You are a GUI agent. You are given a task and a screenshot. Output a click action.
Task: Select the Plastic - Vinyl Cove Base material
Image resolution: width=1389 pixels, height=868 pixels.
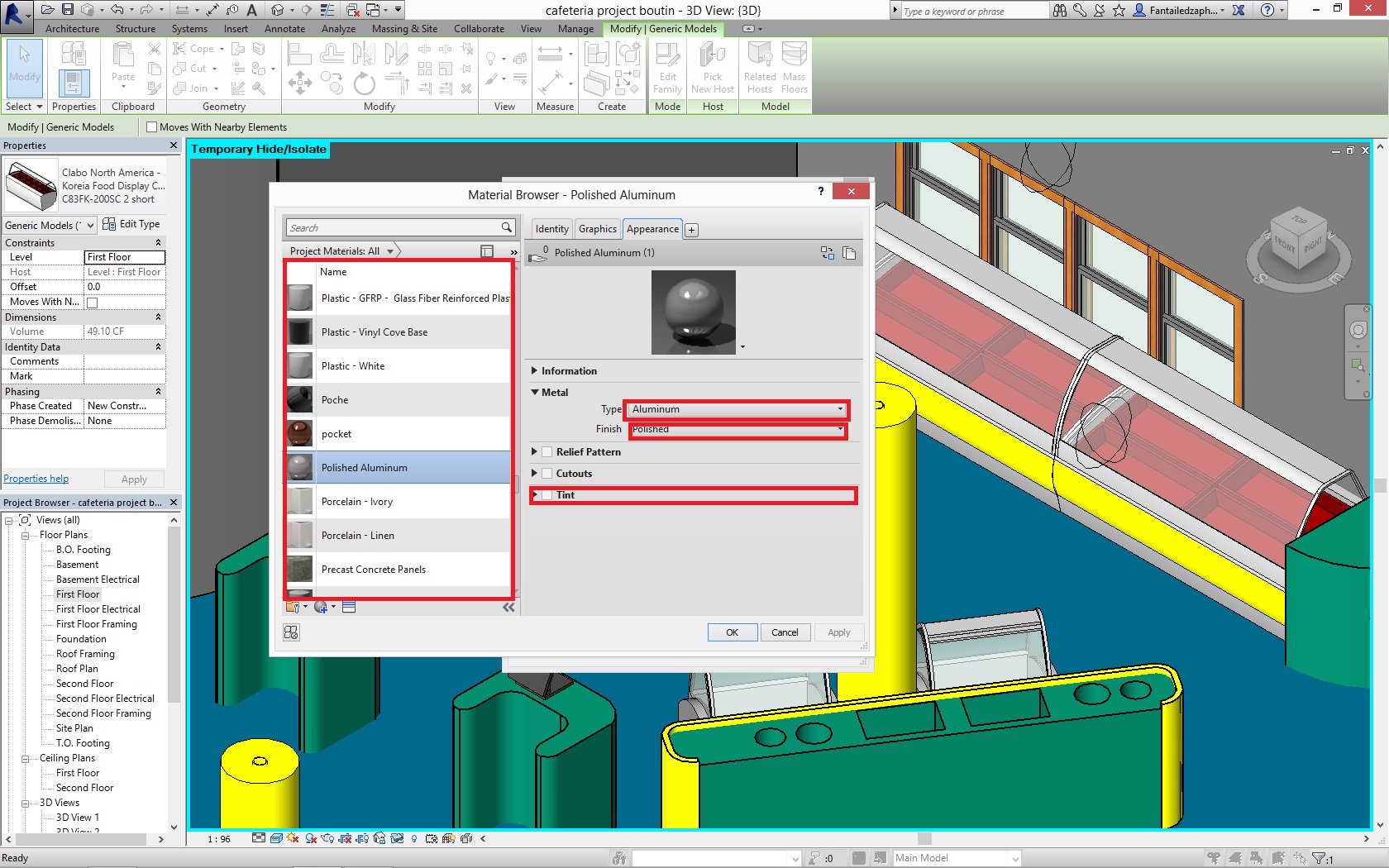(x=399, y=332)
